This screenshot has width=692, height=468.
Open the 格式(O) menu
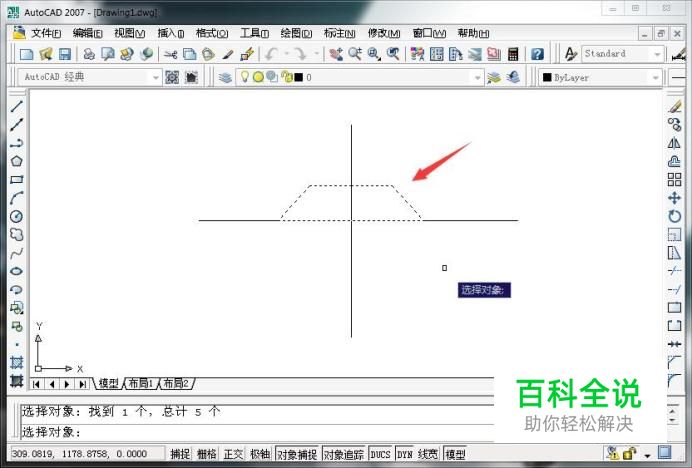pyautogui.click(x=212, y=33)
